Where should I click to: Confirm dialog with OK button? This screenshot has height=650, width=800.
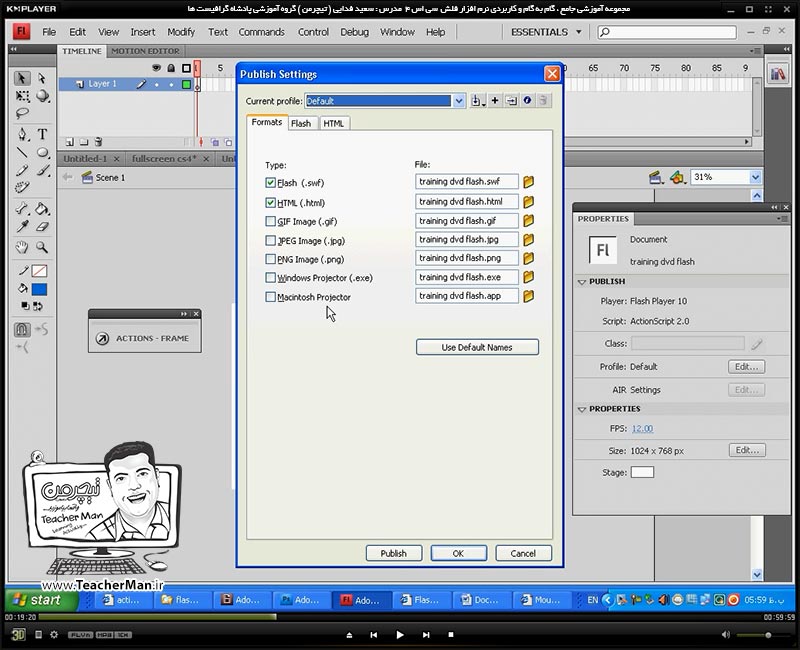tap(458, 554)
